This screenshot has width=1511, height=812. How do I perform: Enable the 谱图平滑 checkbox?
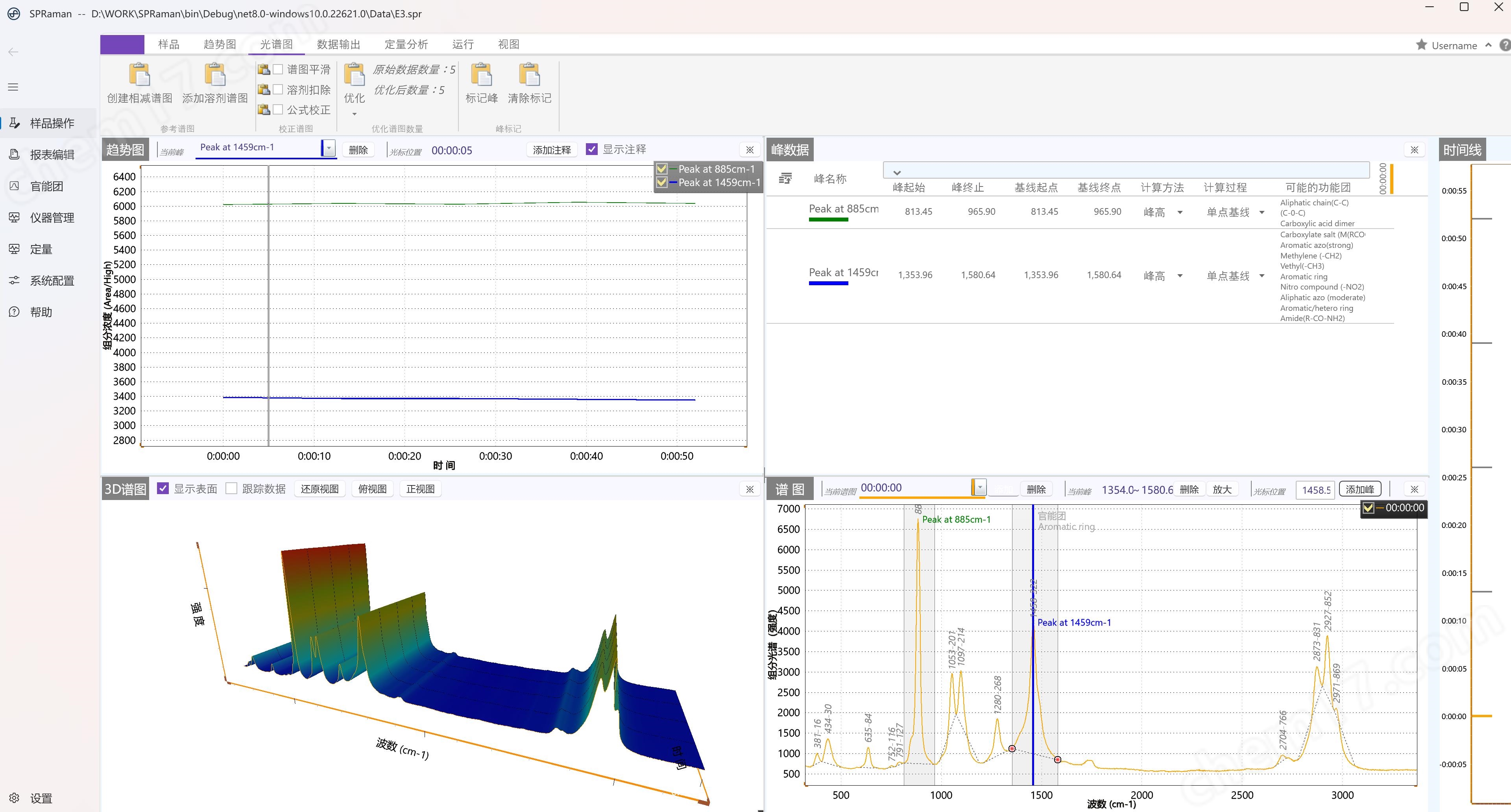(x=278, y=69)
